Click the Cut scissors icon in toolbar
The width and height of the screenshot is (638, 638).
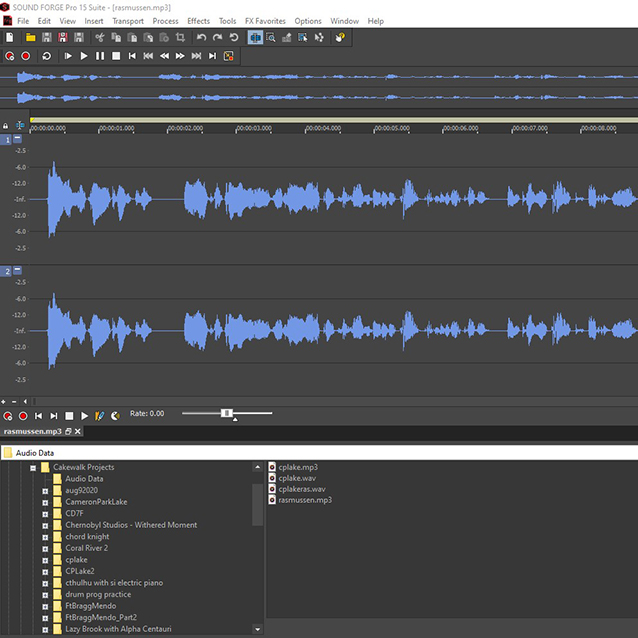point(100,38)
